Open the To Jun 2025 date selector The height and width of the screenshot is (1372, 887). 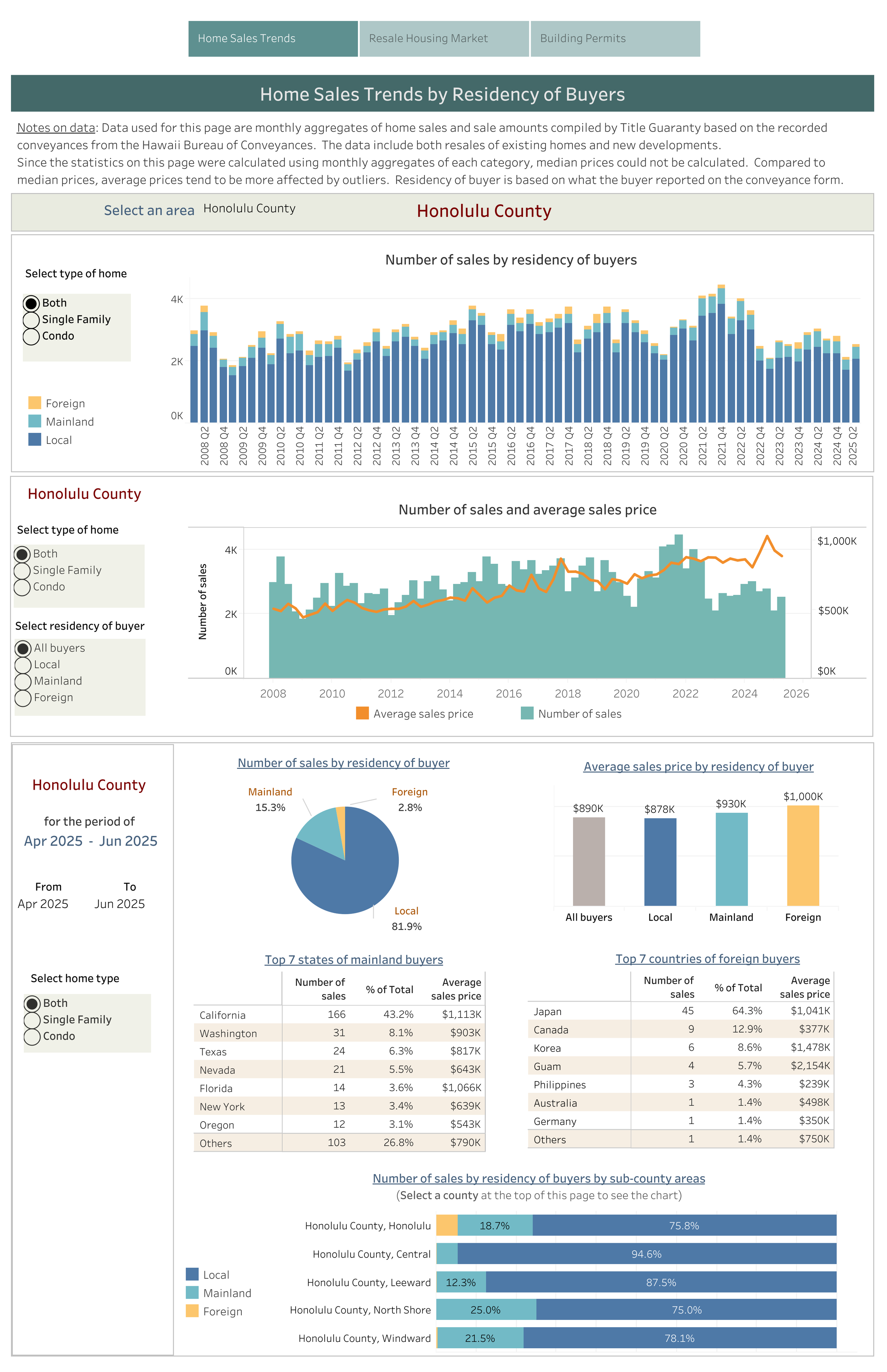click(x=119, y=904)
